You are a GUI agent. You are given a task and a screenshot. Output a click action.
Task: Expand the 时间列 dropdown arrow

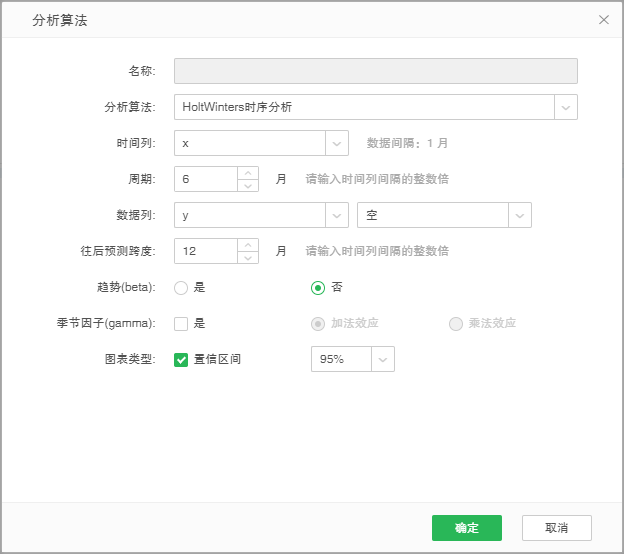coord(337,143)
